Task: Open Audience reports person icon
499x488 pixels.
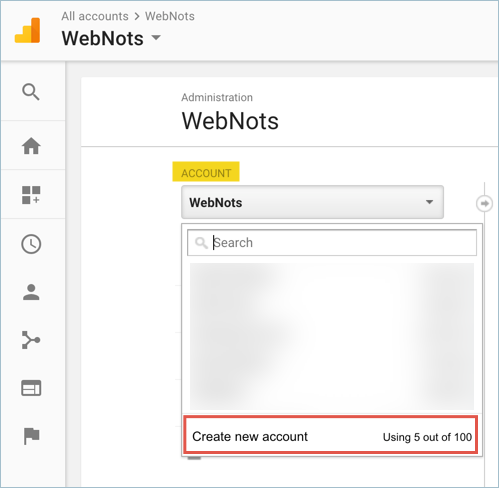Action: click(x=31, y=292)
